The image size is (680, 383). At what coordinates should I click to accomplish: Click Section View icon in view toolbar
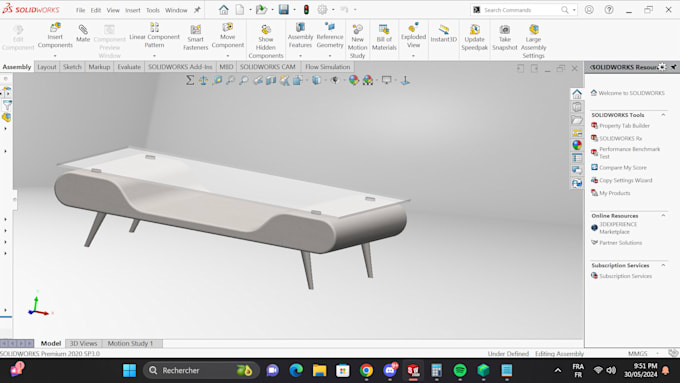(271, 80)
